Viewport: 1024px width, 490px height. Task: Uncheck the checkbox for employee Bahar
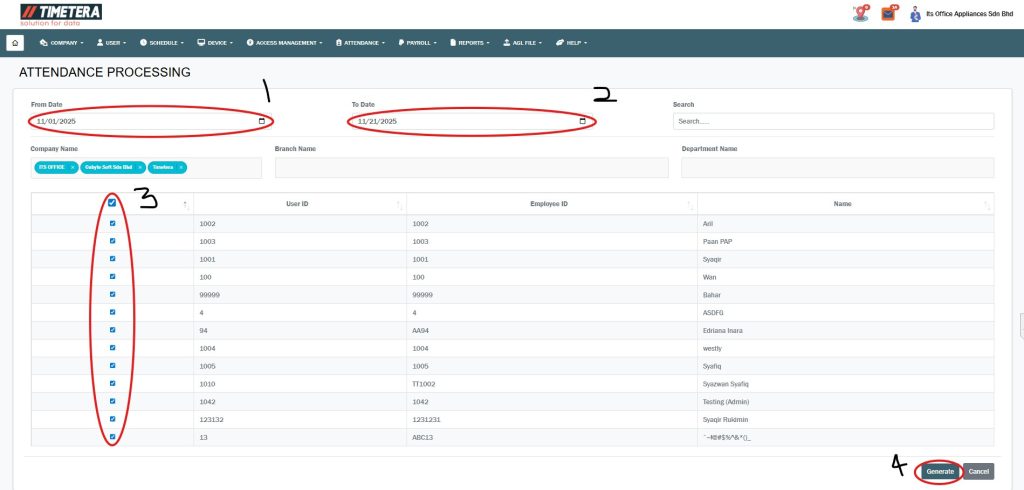pos(112,295)
